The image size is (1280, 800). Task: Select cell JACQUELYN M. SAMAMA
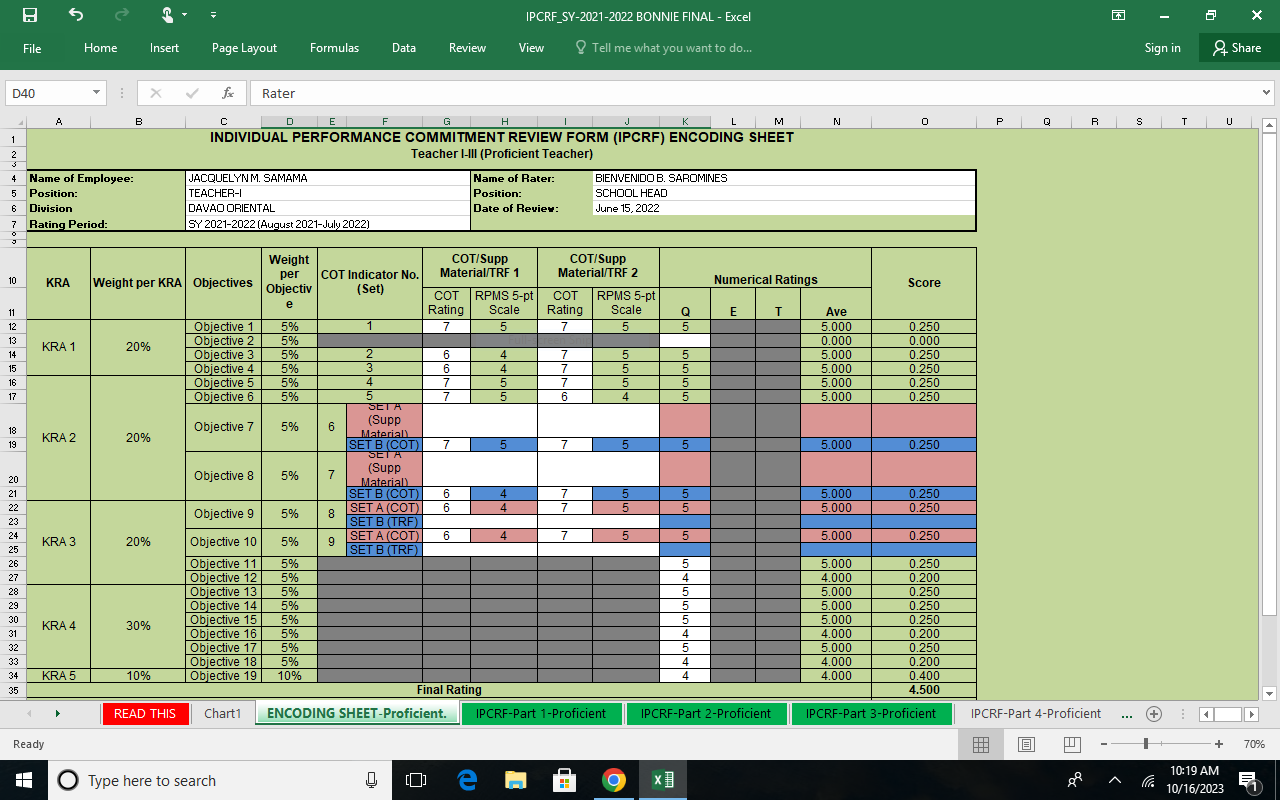click(327, 178)
